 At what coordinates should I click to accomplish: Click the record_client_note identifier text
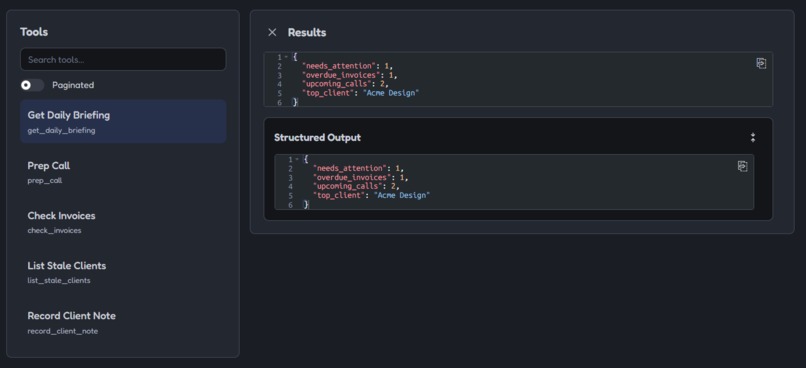(x=62, y=332)
